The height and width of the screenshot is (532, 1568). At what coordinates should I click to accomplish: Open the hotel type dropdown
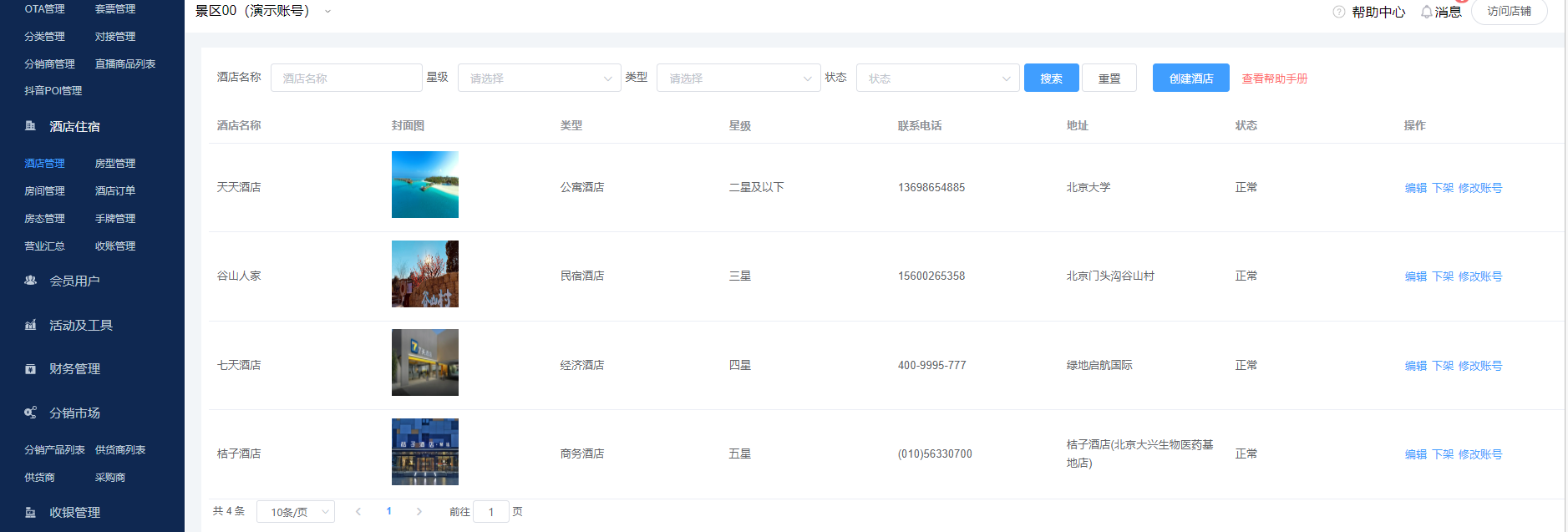738,79
